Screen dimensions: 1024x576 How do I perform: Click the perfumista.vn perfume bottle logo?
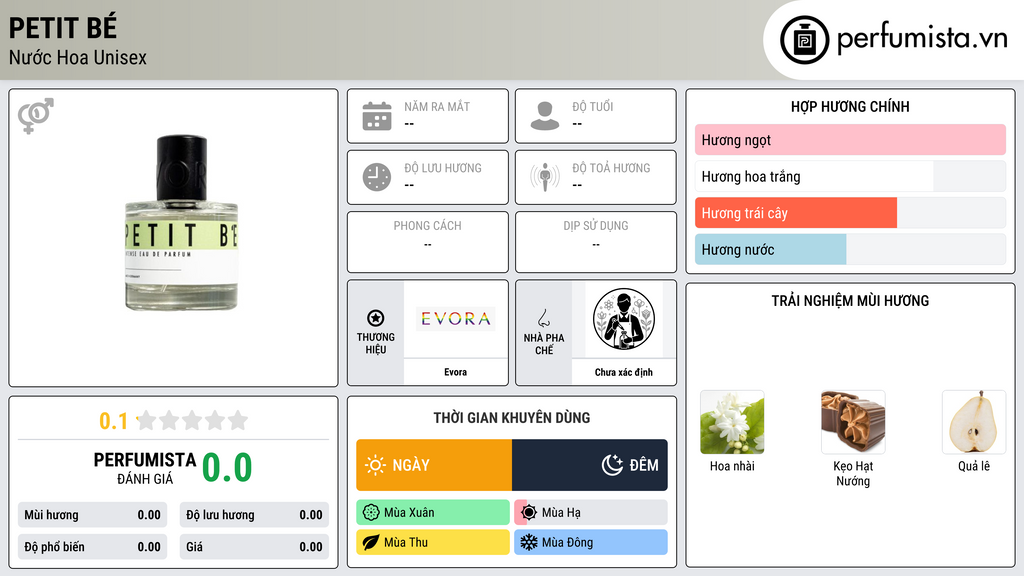(x=804, y=40)
